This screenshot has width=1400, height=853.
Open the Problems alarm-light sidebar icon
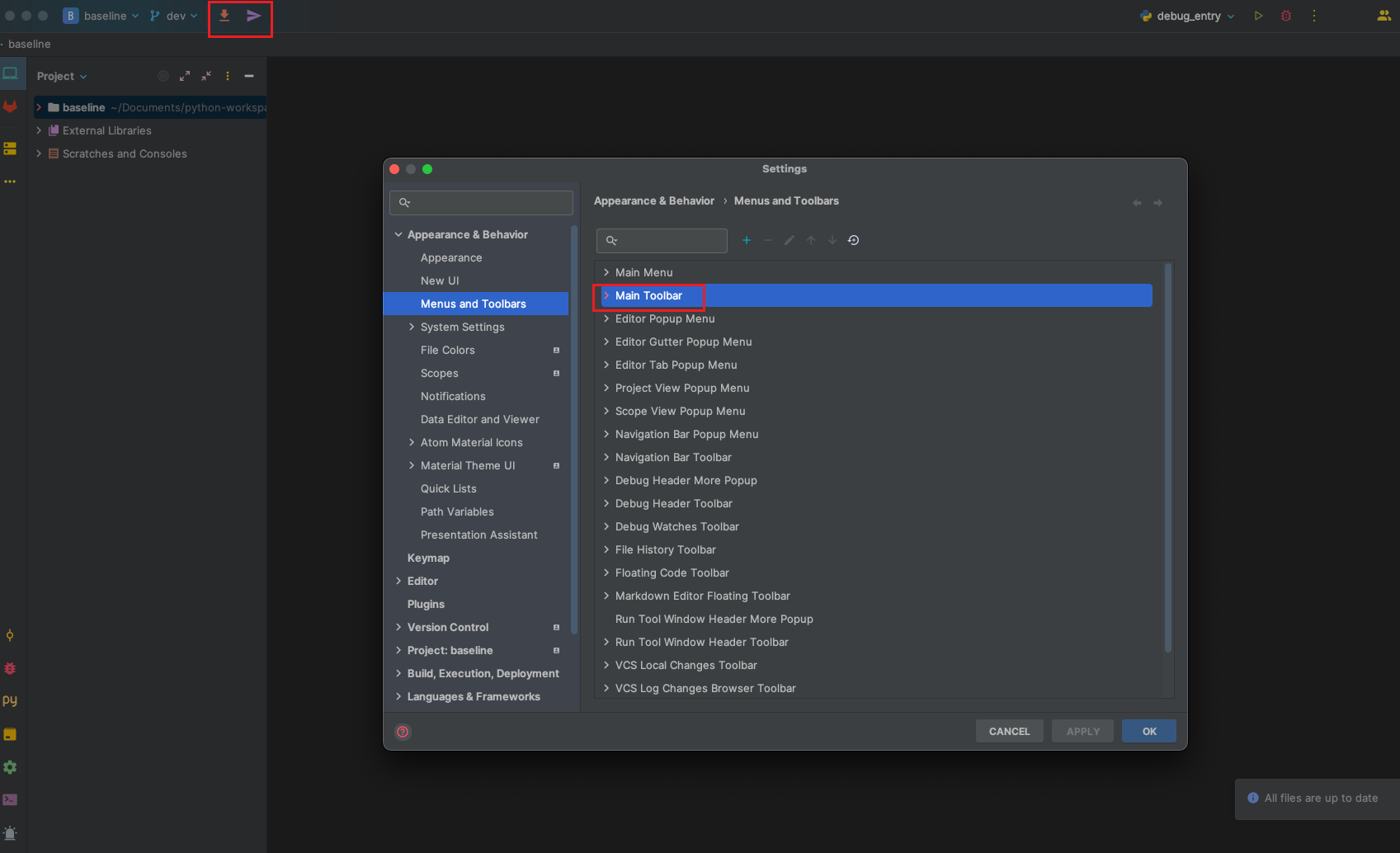(x=10, y=833)
